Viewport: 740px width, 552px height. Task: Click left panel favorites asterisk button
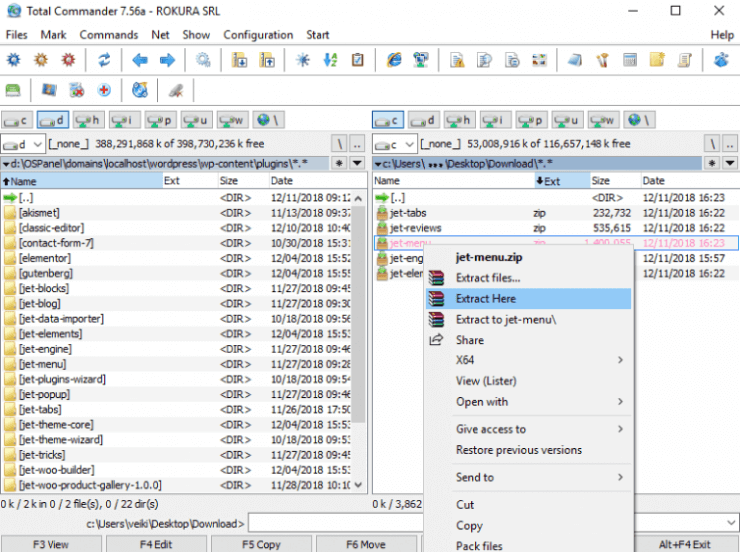coord(339,163)
